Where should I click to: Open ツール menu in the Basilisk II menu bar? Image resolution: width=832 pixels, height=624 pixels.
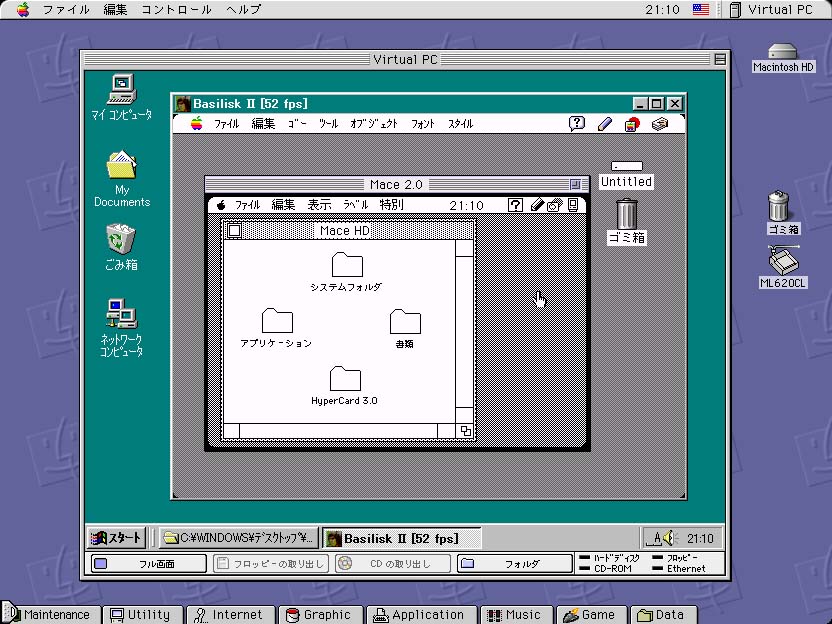[328, 124]
